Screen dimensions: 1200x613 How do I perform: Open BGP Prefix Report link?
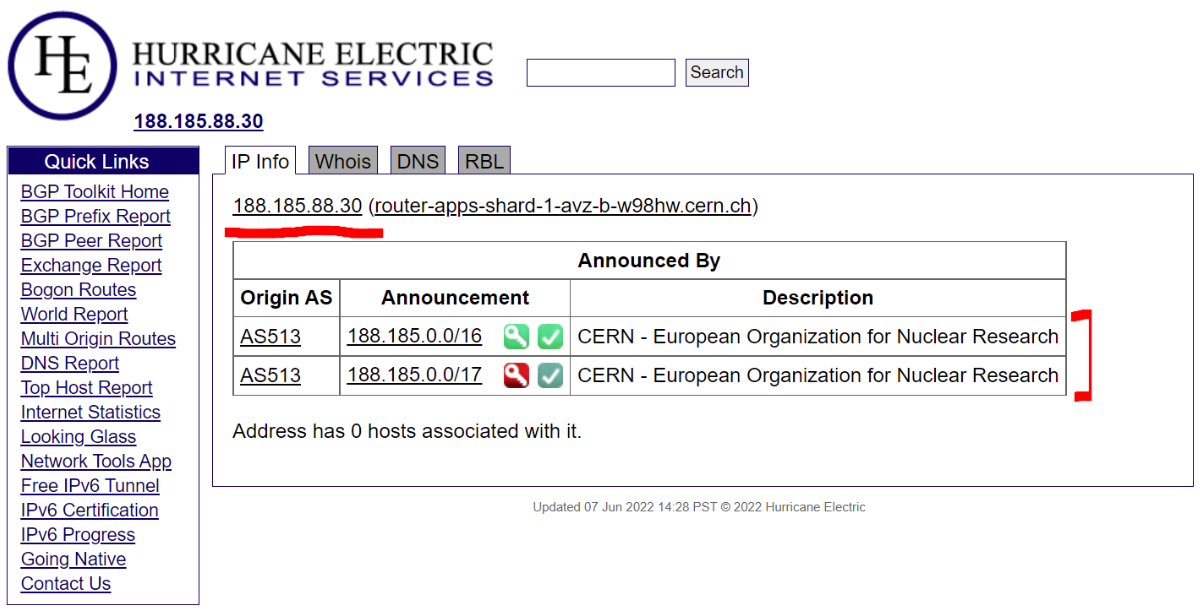click(96, 216)
